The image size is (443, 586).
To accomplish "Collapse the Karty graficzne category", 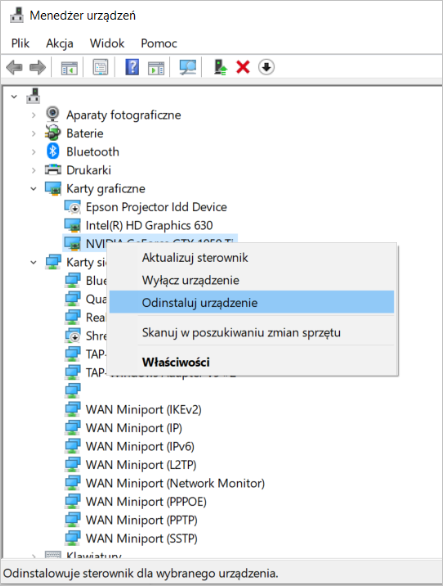I will (x=34, y=189).
